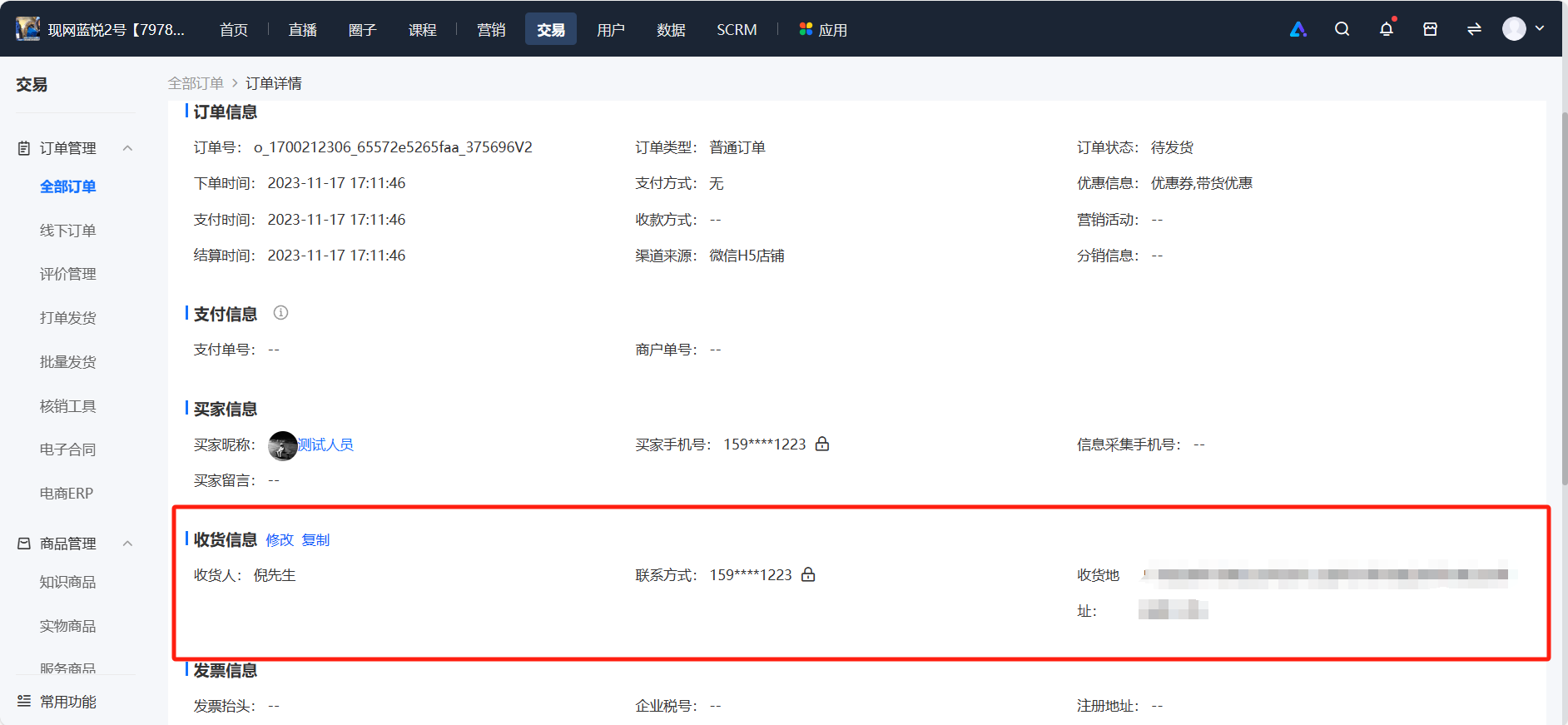The image size is (1568, 725).
Task: Open 电商ERP in sidebar
Action: 67,494
